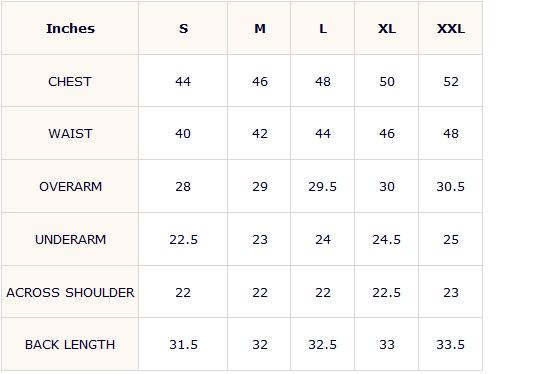
Task: Click the XL size column header
Action: [x=387, y=28]
